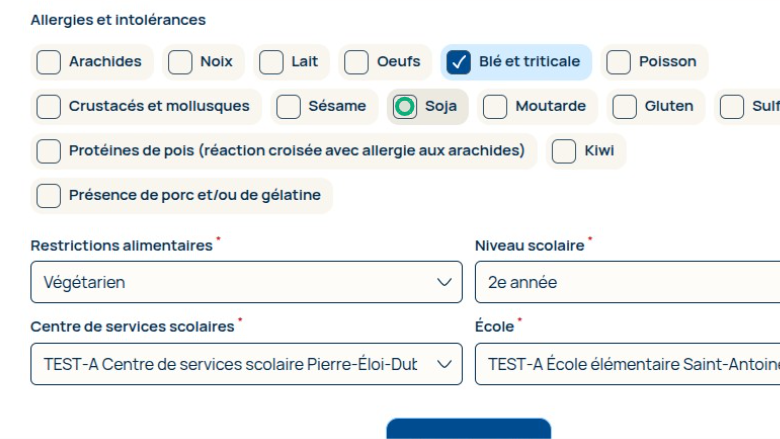Select the Gluten allergy checkbox
Screen dimensions: 780x439
pos(625,107)
